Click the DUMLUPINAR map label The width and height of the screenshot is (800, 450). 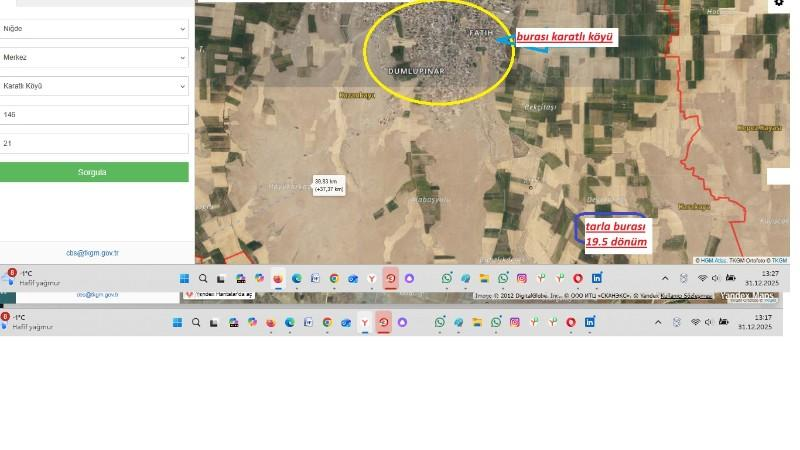(417, 71)
